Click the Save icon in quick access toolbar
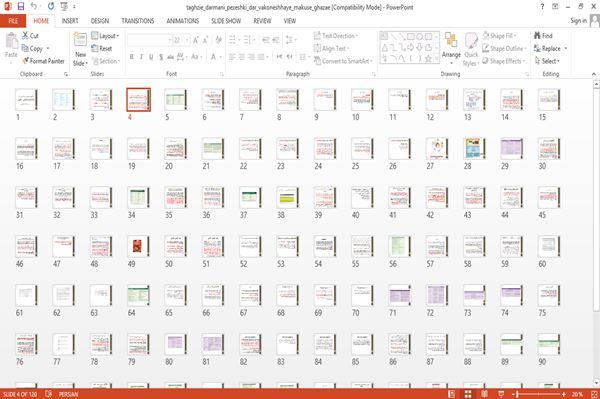This screenshot has width=600, height=399. 21,7
